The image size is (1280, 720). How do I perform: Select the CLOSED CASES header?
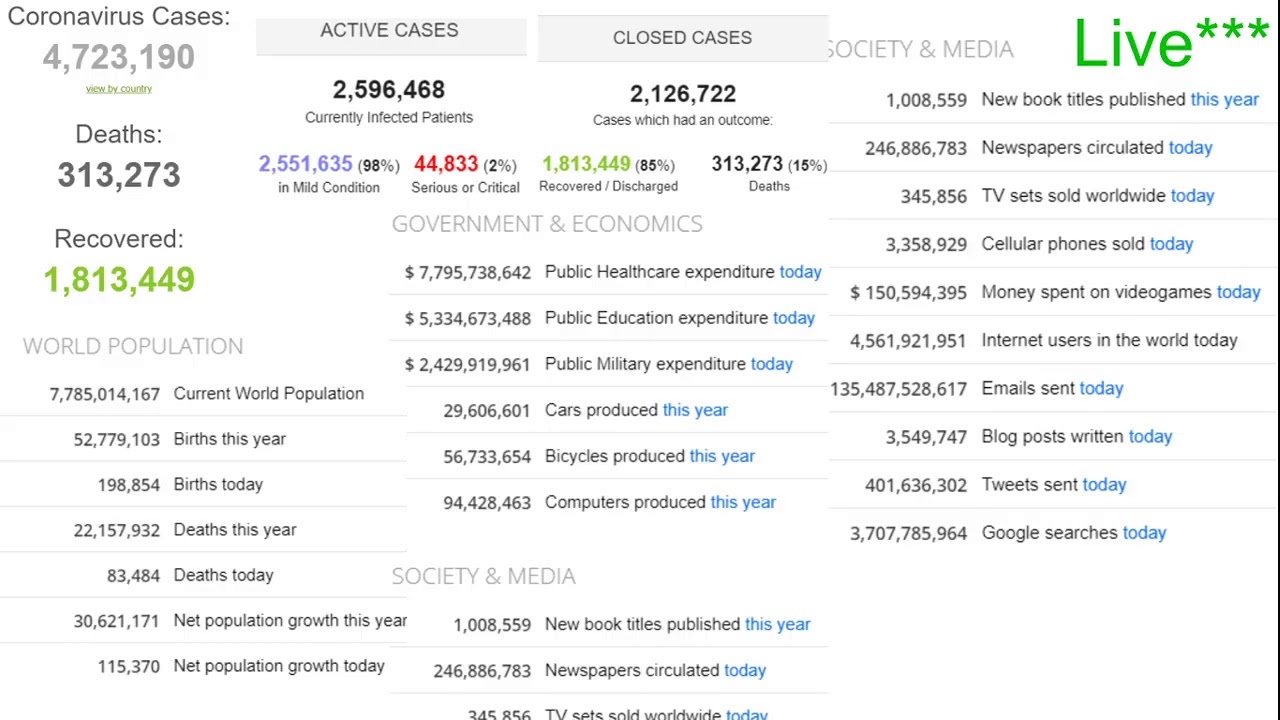(x=682, y=37)
